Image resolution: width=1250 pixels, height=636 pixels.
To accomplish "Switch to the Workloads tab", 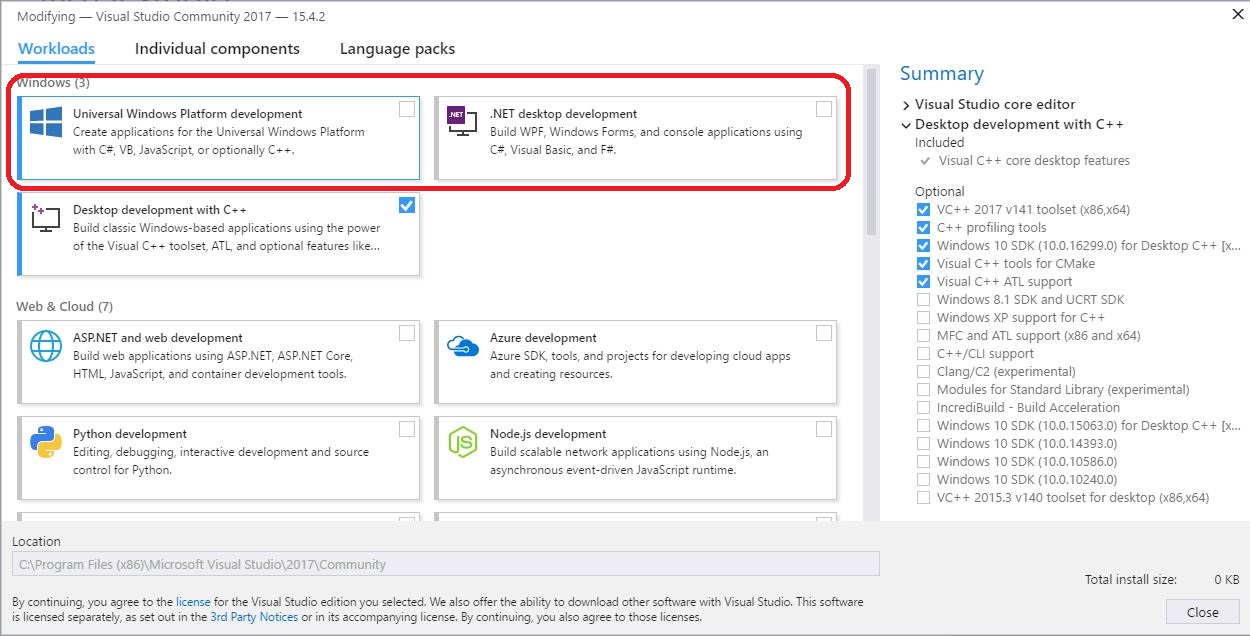I will 56,48.
